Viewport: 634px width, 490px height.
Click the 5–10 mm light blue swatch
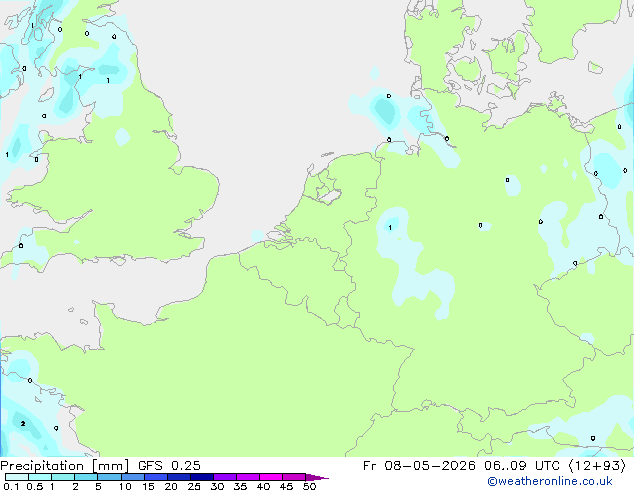point(109,477)
